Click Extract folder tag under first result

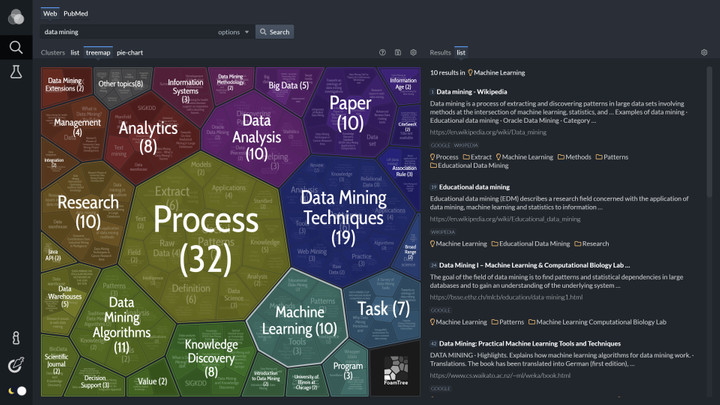pyautogui.click(x=477, y=157)
